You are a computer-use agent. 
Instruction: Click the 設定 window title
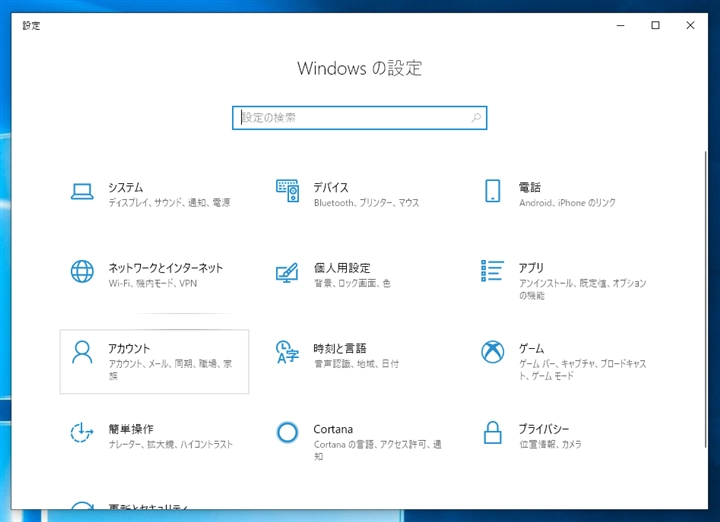(31, 26)
